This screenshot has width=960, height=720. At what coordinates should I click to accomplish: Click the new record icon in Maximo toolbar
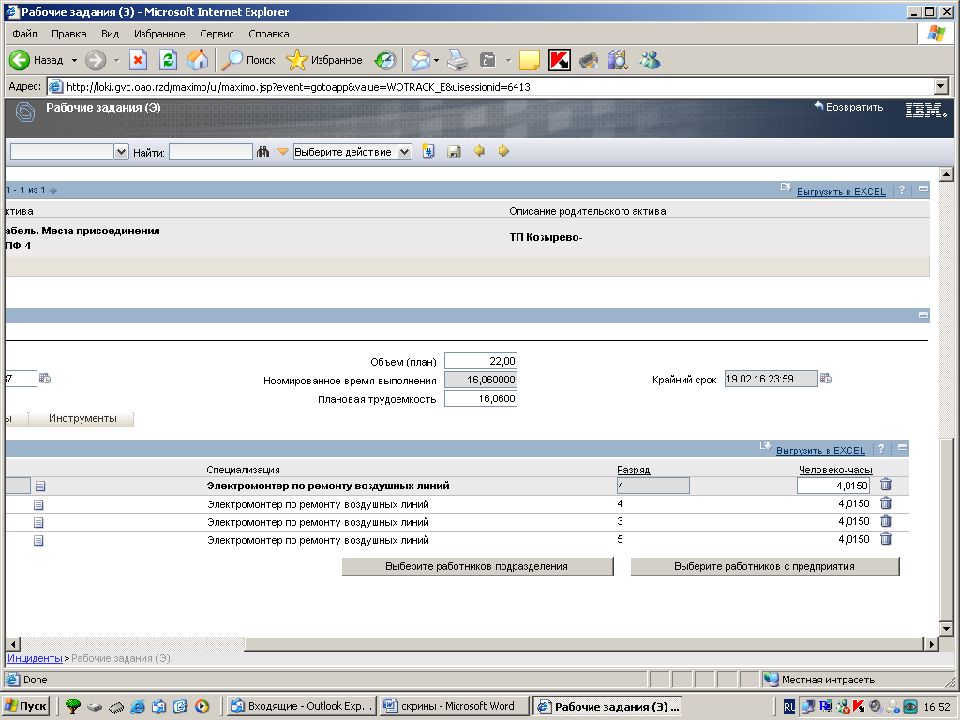point(429,151)
